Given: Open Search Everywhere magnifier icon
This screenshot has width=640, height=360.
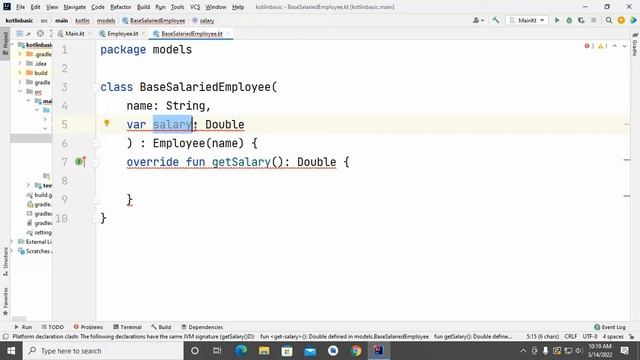Looking at the screenshot, I should point(609,20).
